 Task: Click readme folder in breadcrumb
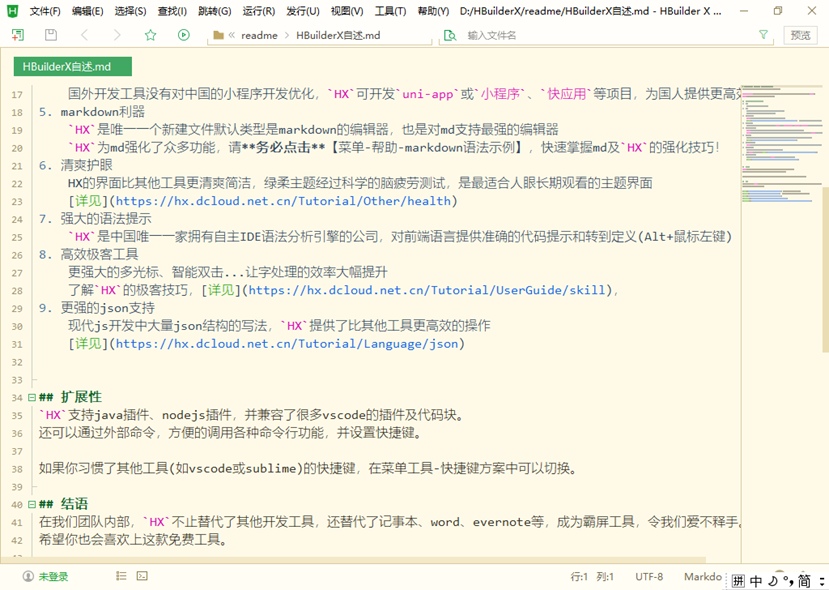[259, 35]
